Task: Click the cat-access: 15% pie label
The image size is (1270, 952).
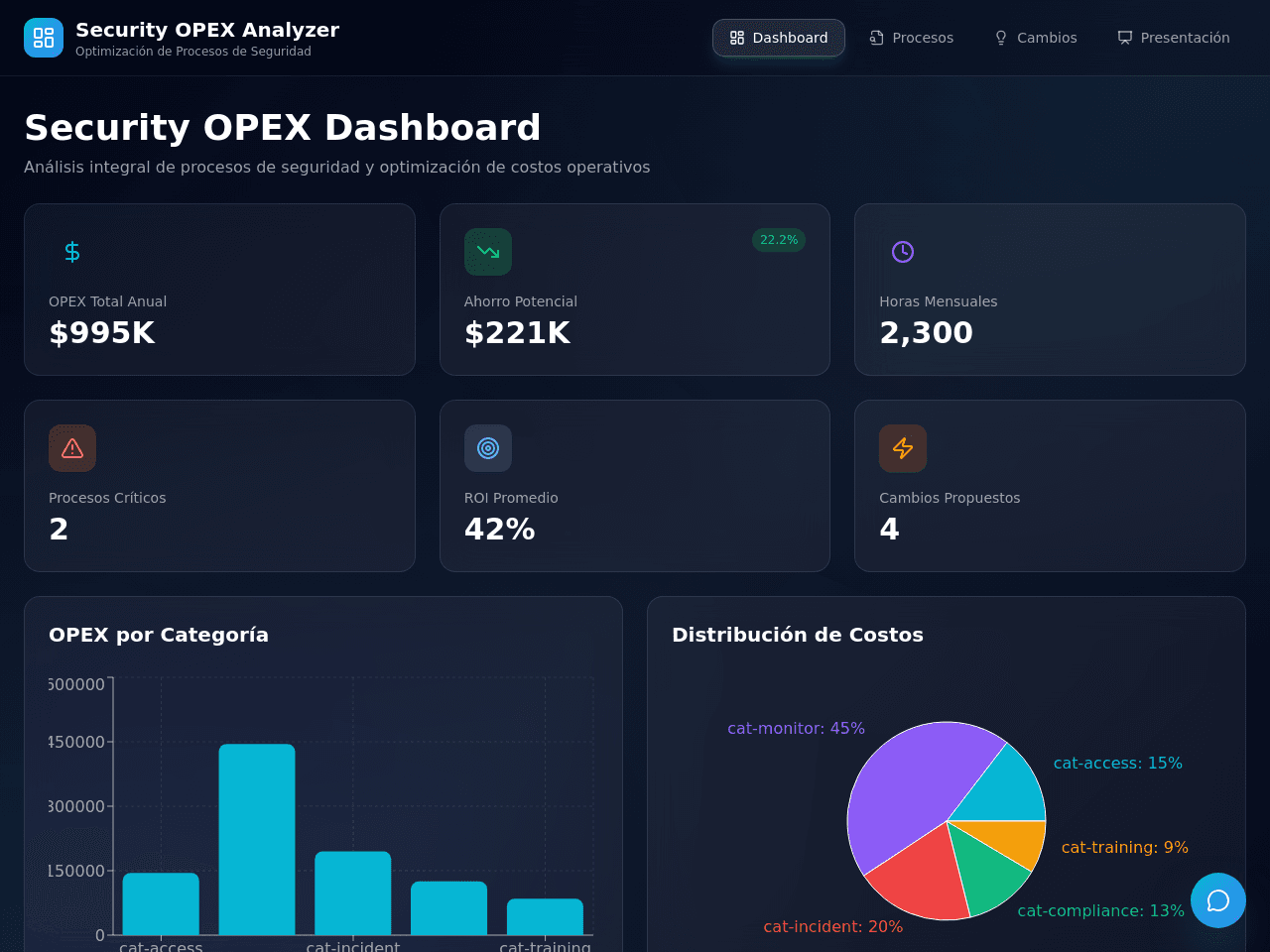Action: point(1118,763)
